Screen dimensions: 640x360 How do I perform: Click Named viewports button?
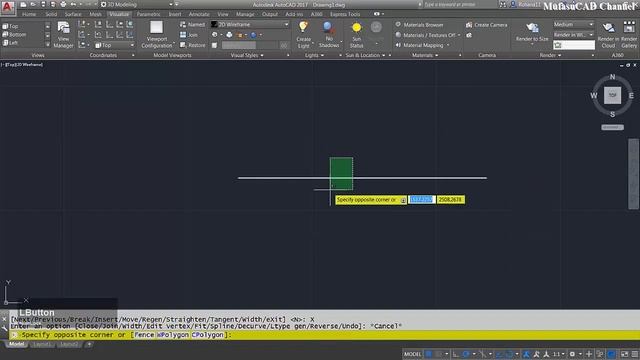point(192,25)
